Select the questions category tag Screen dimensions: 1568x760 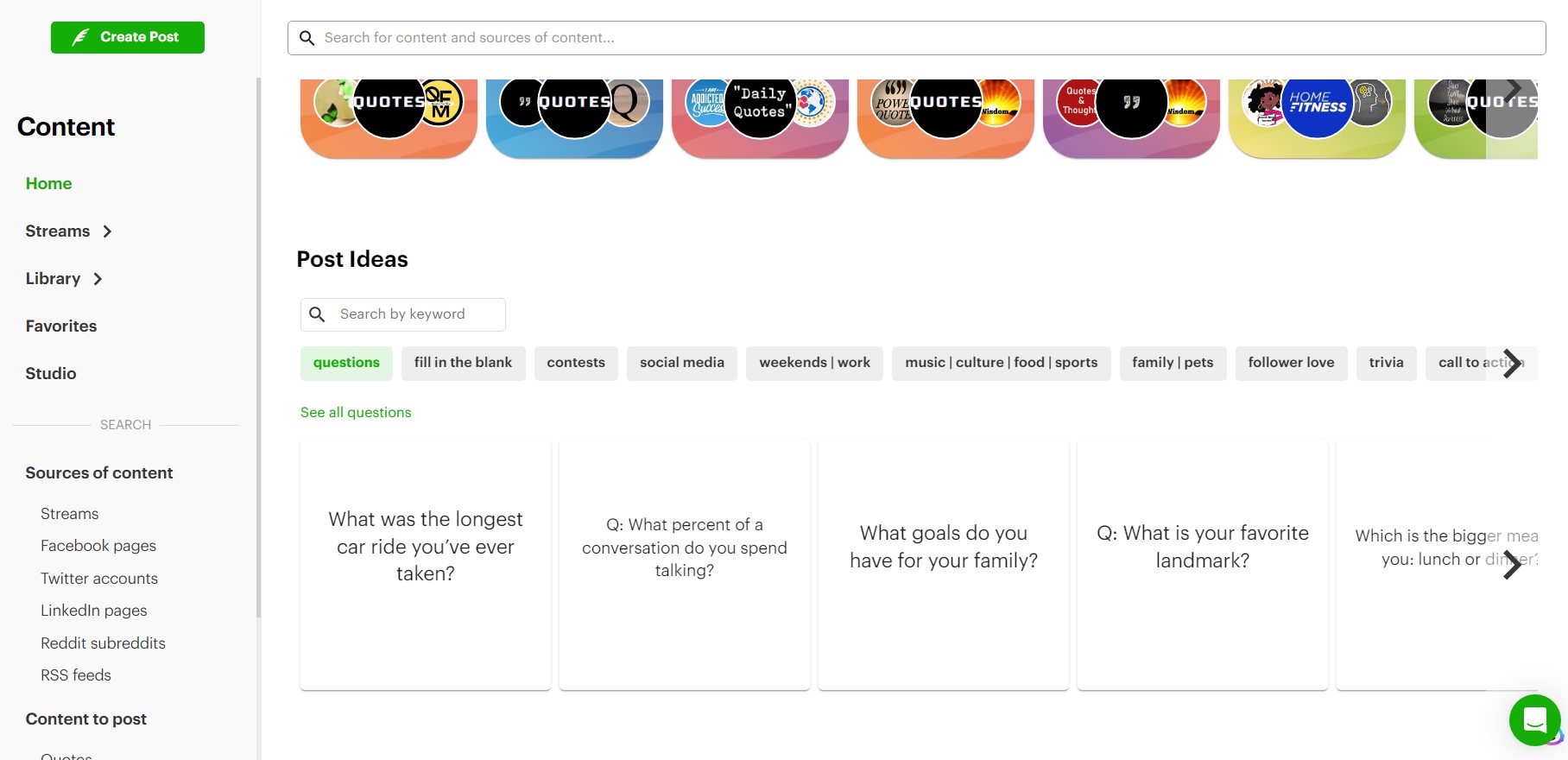click(346, 363)
